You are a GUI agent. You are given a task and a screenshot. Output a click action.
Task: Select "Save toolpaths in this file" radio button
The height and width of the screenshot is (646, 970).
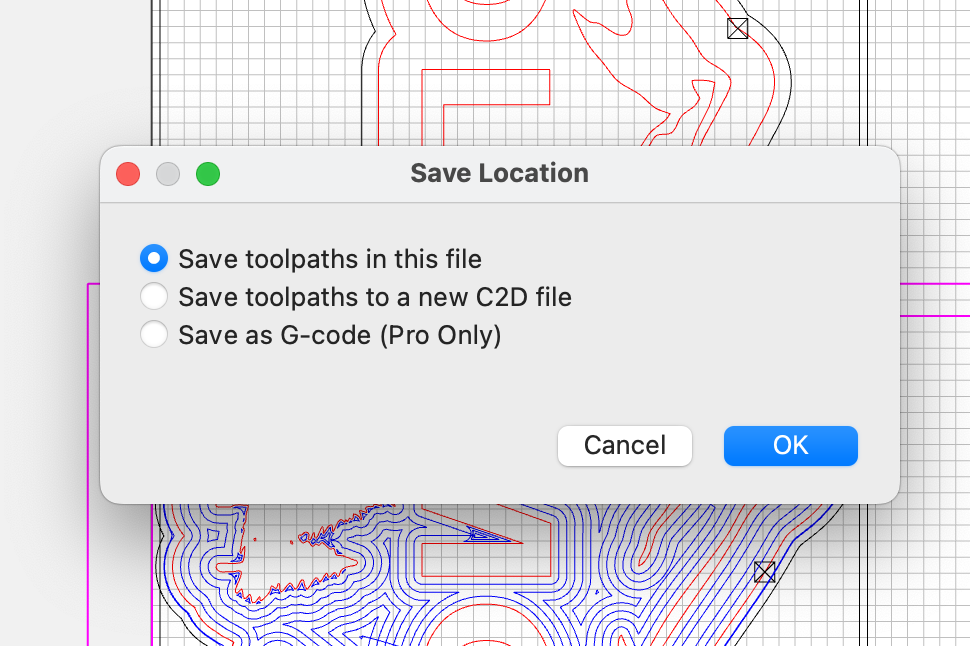pyautogui.click(x=154, y=259)
